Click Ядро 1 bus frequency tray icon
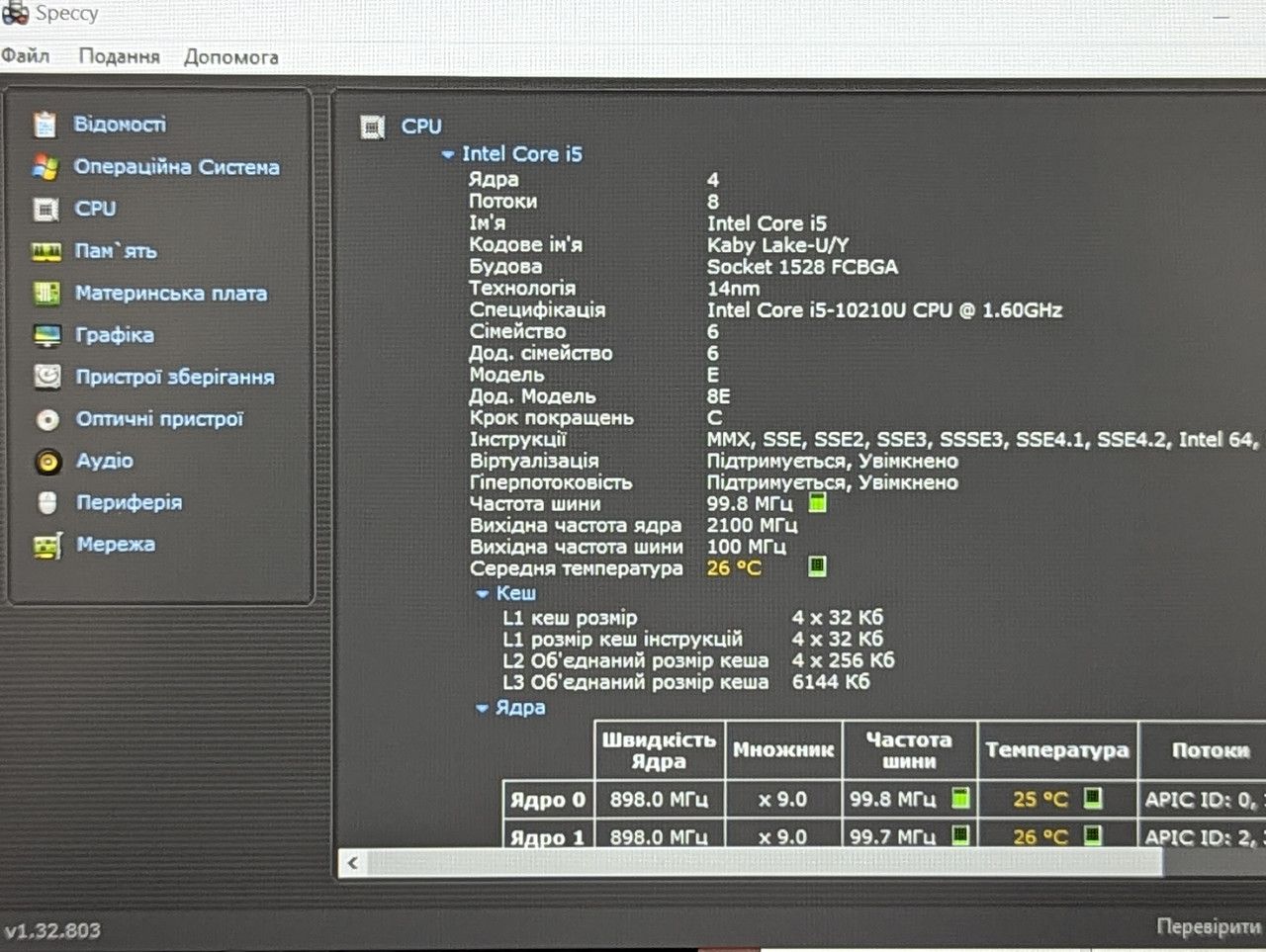Screen dimensions: 1266x952 click(960, 835)
